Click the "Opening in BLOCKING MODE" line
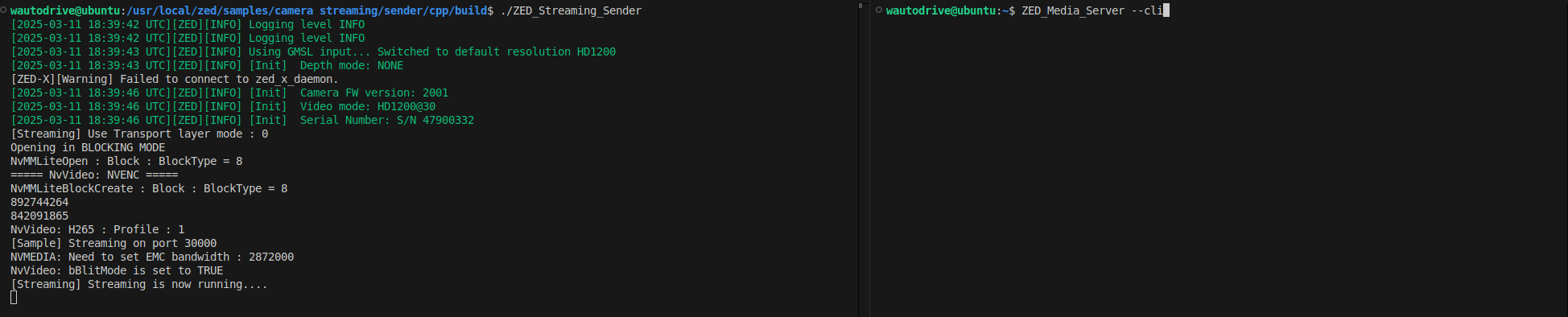 pos(88,147)
